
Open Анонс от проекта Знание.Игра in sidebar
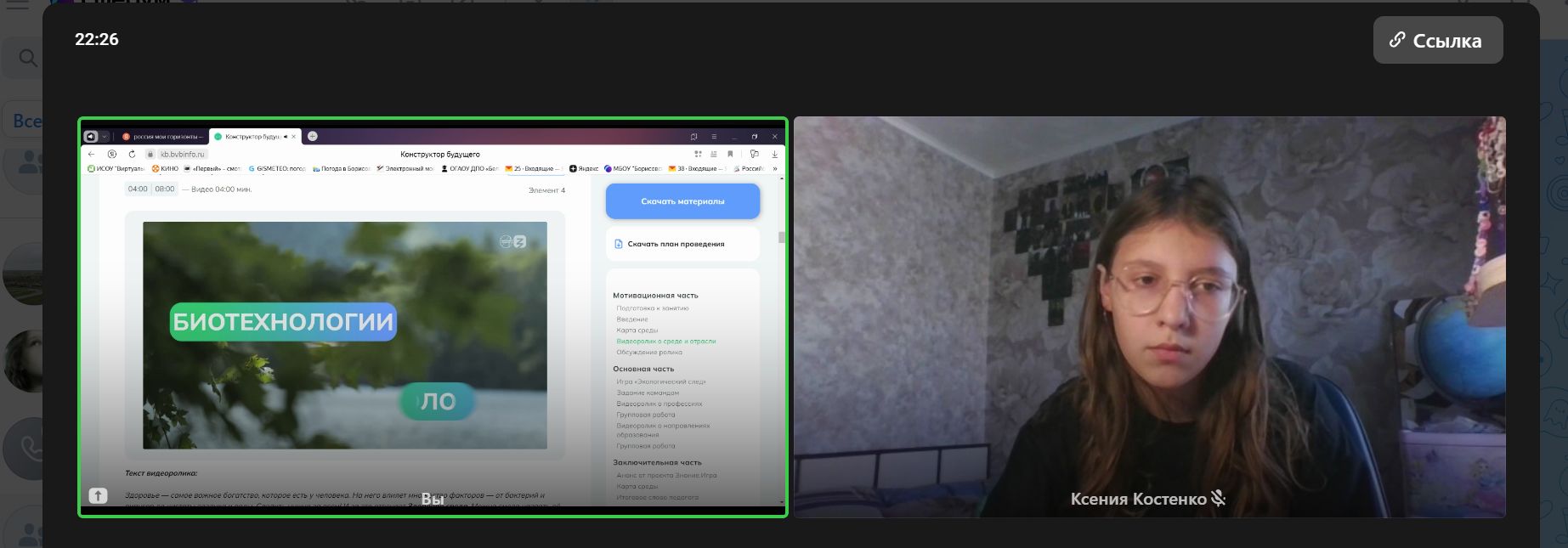point(666,475)
